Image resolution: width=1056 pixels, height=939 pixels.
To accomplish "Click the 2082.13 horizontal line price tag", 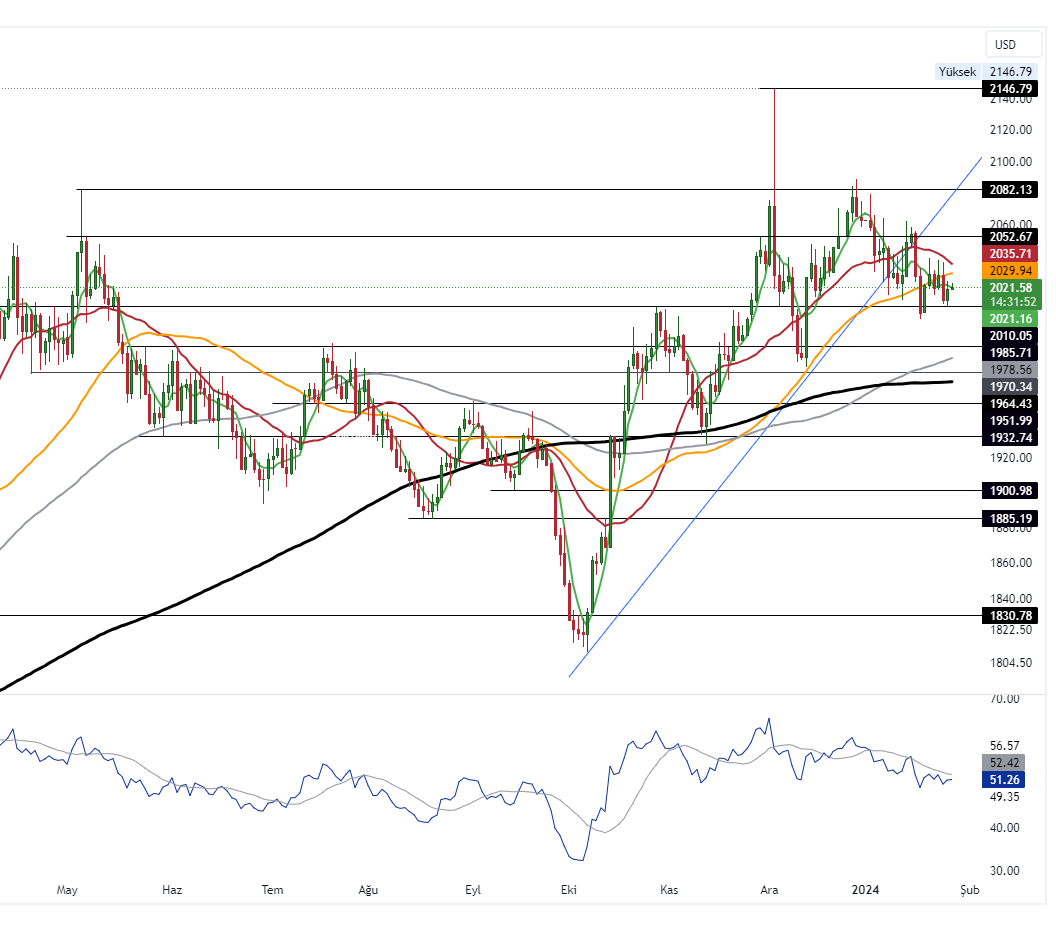I will coord(1010,190).
